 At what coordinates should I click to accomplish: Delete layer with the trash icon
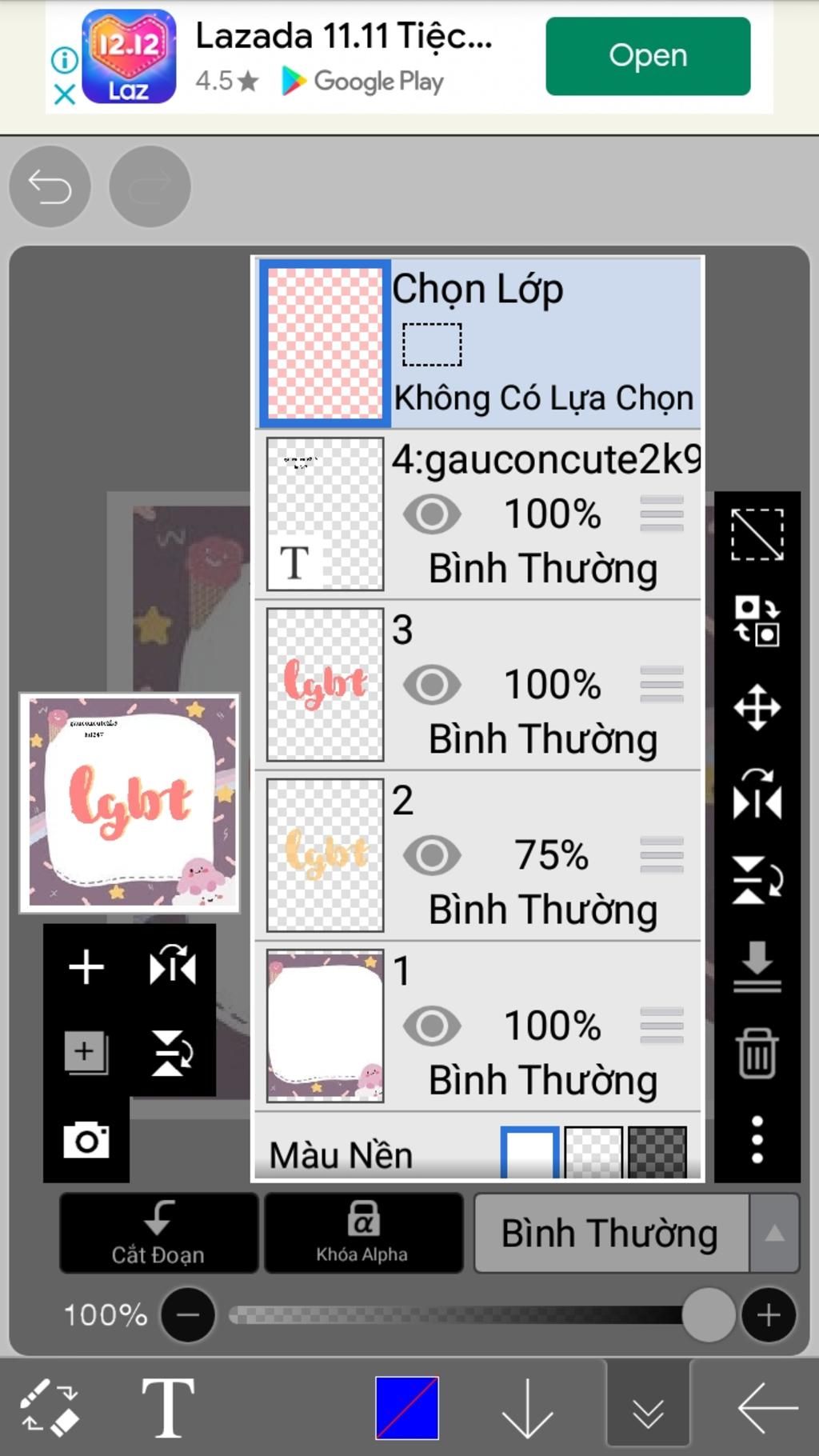point(757,1053)
